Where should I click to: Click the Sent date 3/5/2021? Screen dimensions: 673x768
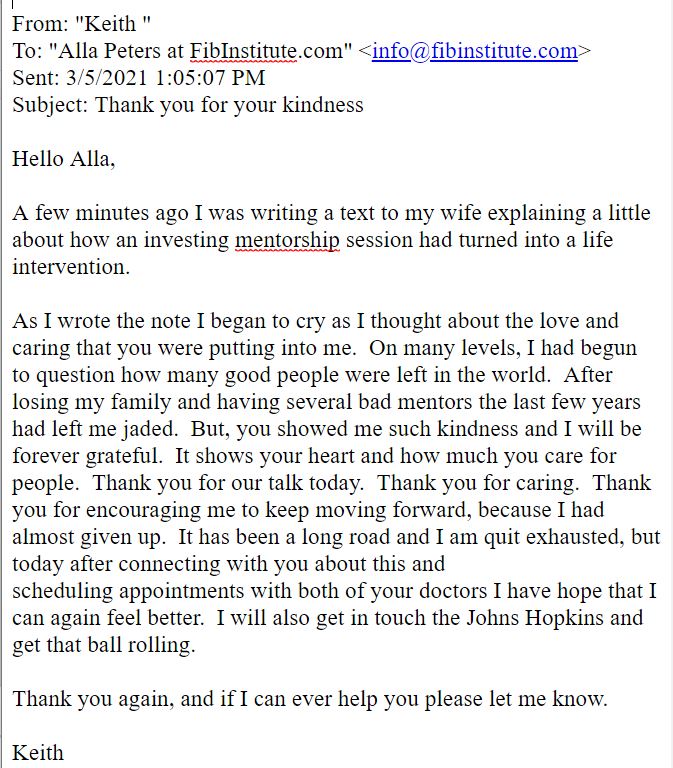click(106, 78)
